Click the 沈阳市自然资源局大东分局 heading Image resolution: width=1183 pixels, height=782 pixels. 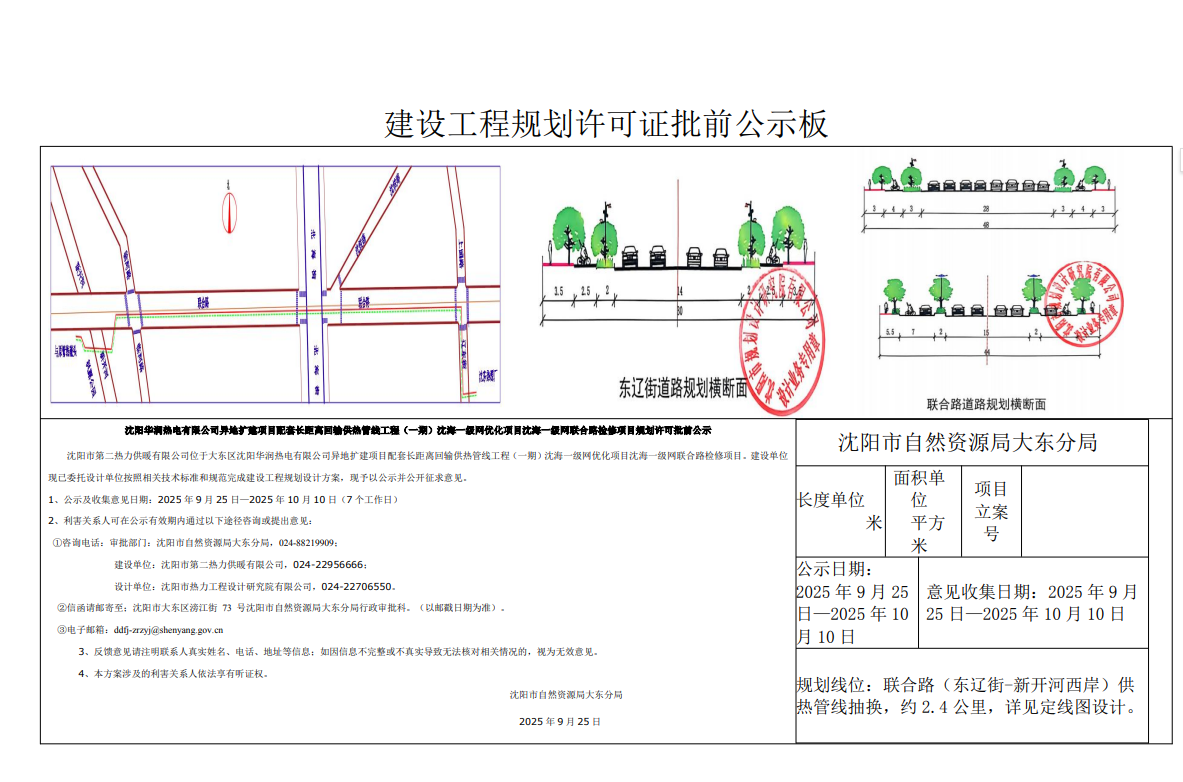[967, 442]
